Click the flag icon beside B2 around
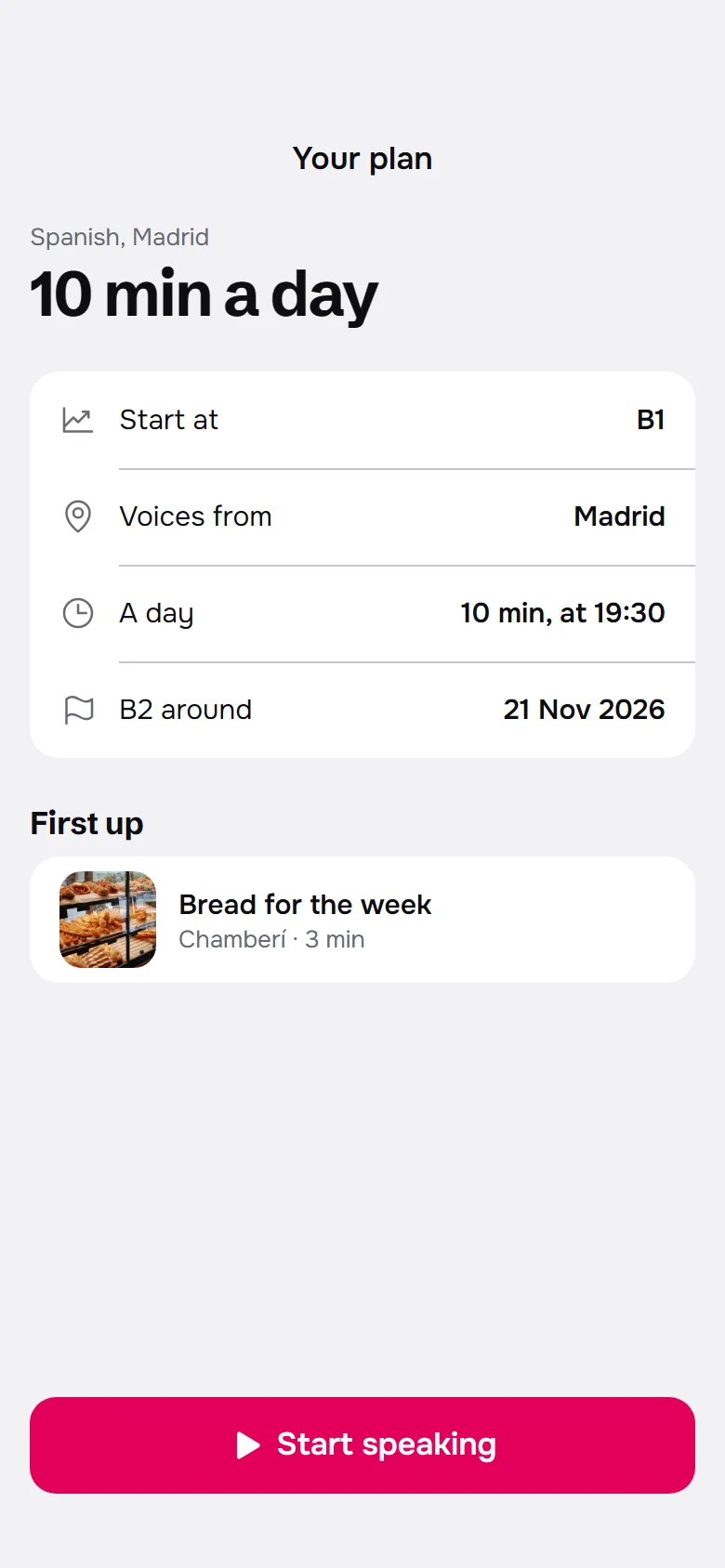The width and height of the screenshot is (725, 1568). click(x=79, y=710)
